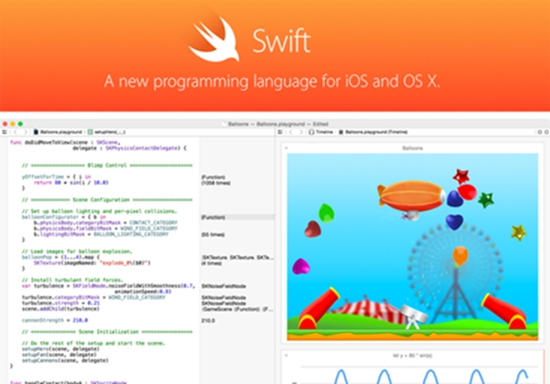
Task: Go back in the timeline editor history
Action: click(291, 132)
